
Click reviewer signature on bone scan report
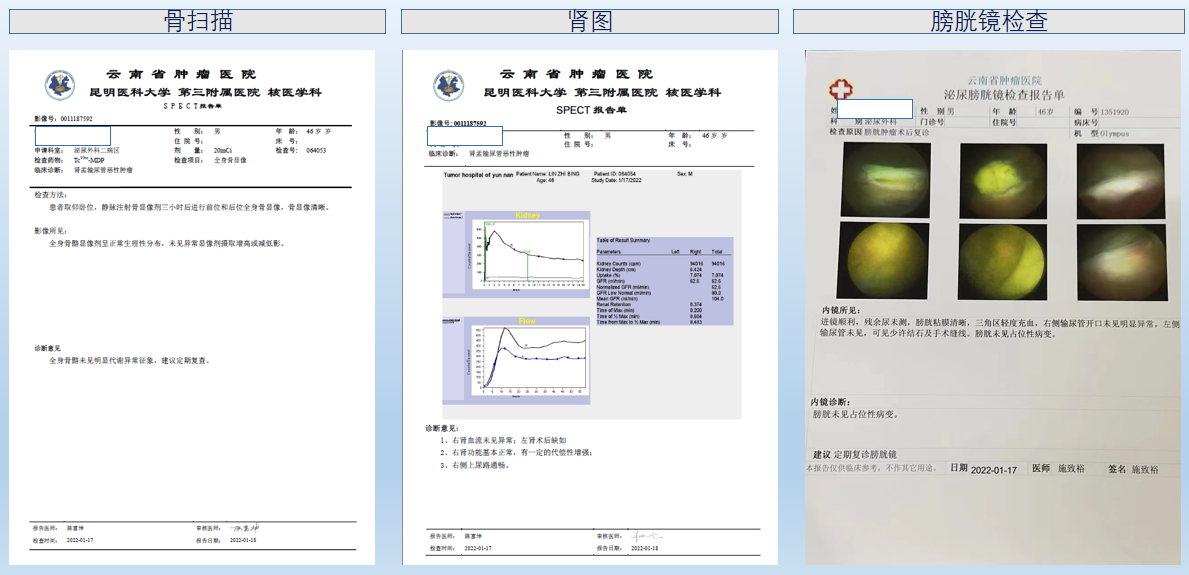tap(243, 527)
